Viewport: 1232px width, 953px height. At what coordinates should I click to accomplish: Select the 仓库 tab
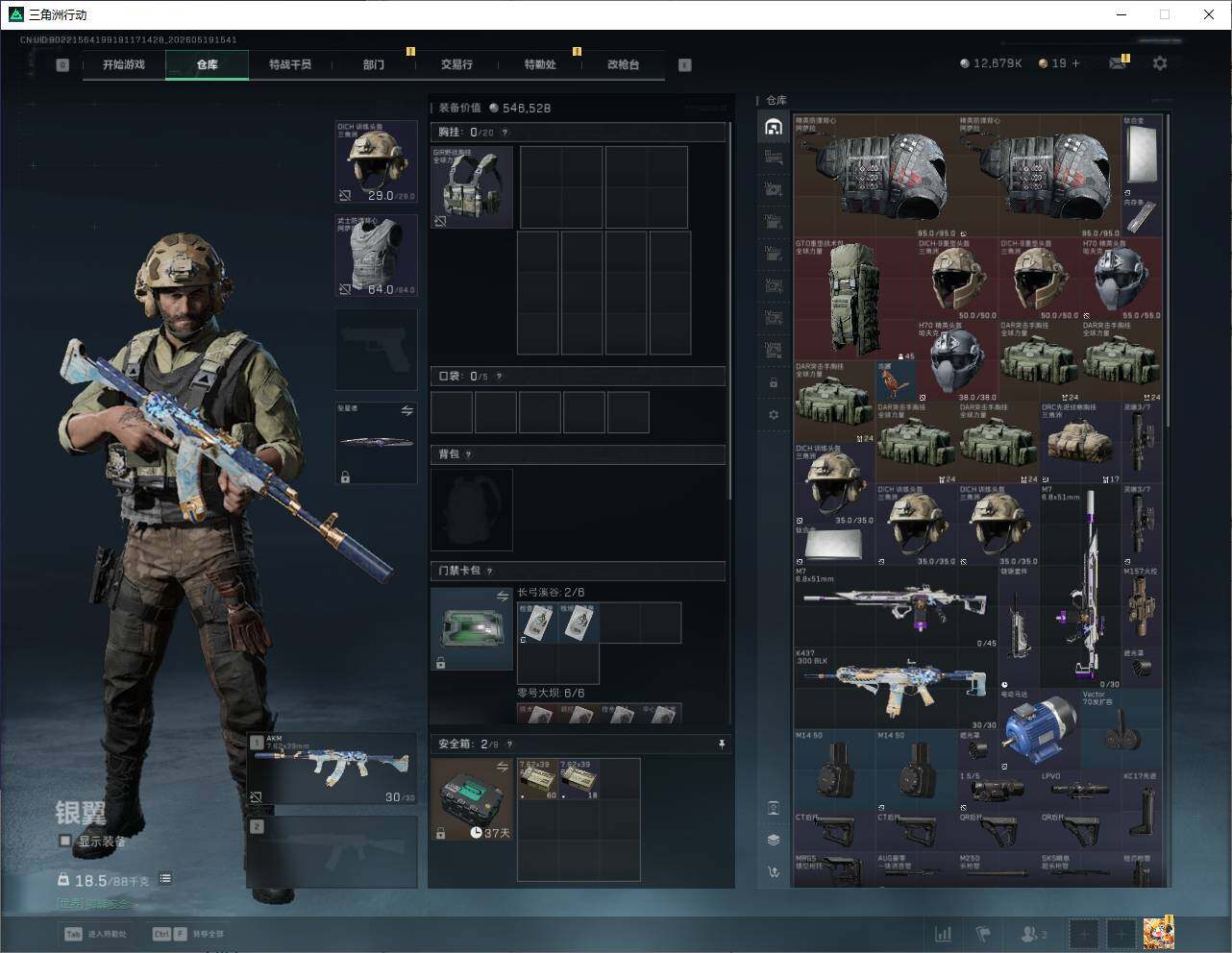[208, 64]
